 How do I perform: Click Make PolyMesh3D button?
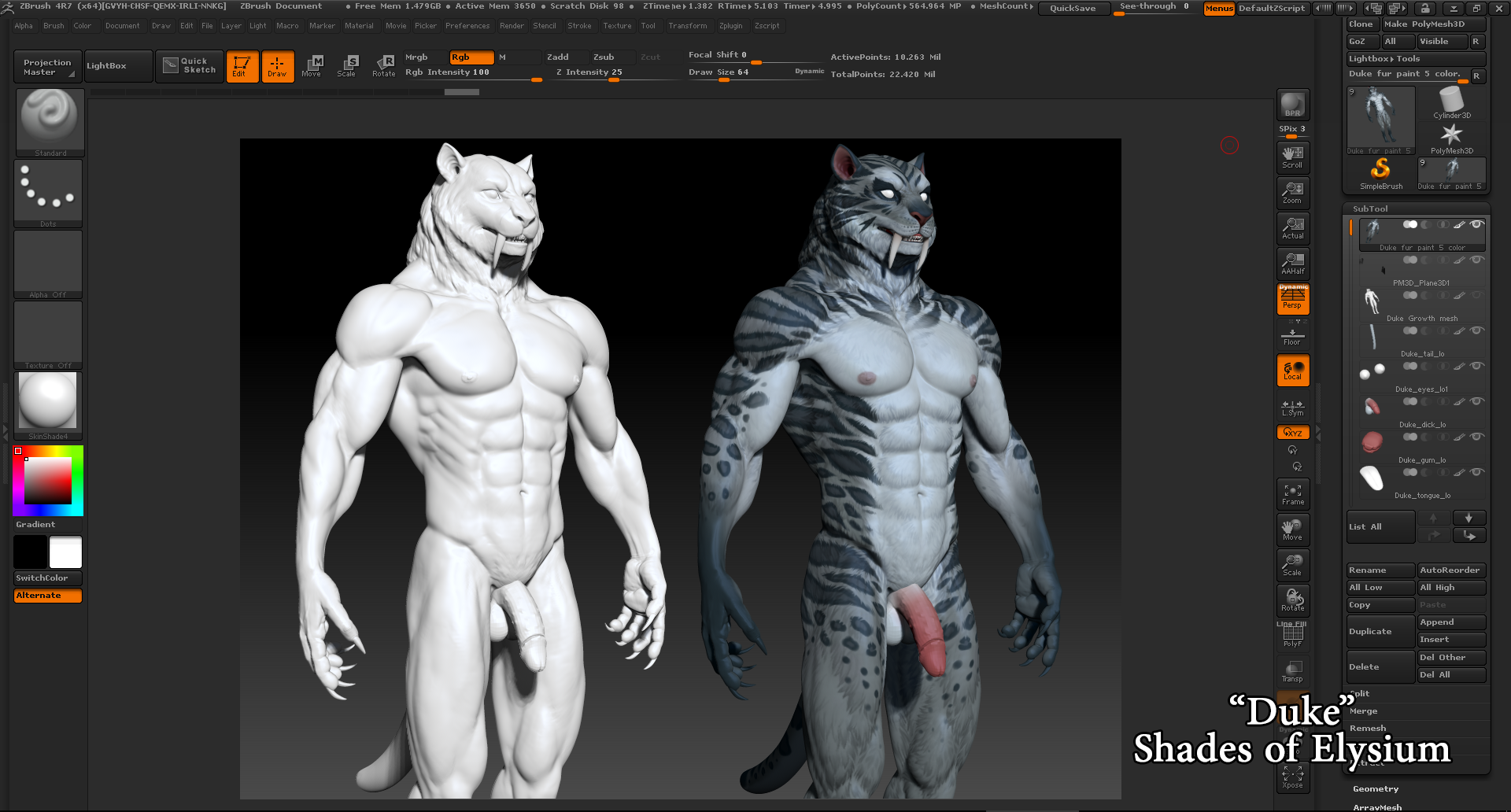1435,24
